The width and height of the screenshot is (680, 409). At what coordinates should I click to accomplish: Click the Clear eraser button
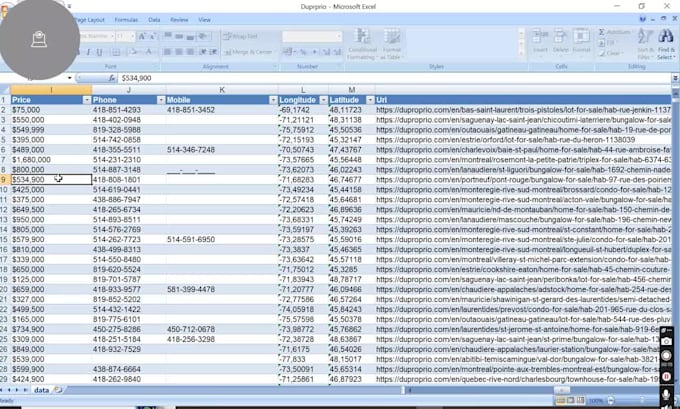(609, 53)
